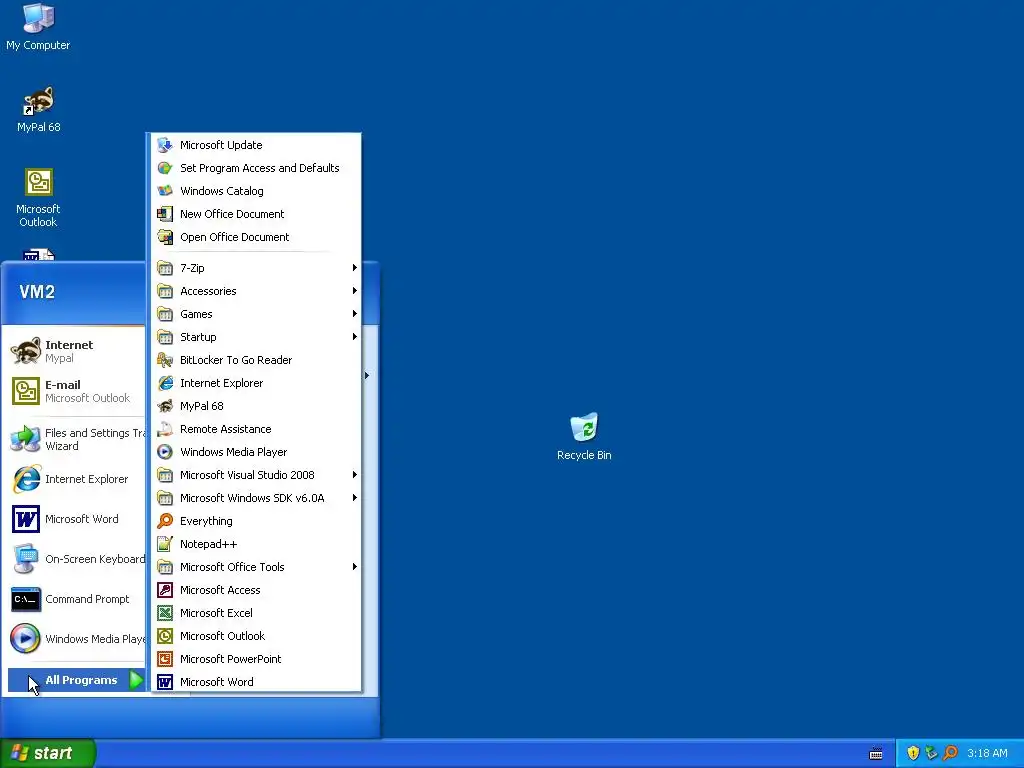Open Files and Settings Transfer Wizard
The image size is (1024, 768).
point(76,440)
